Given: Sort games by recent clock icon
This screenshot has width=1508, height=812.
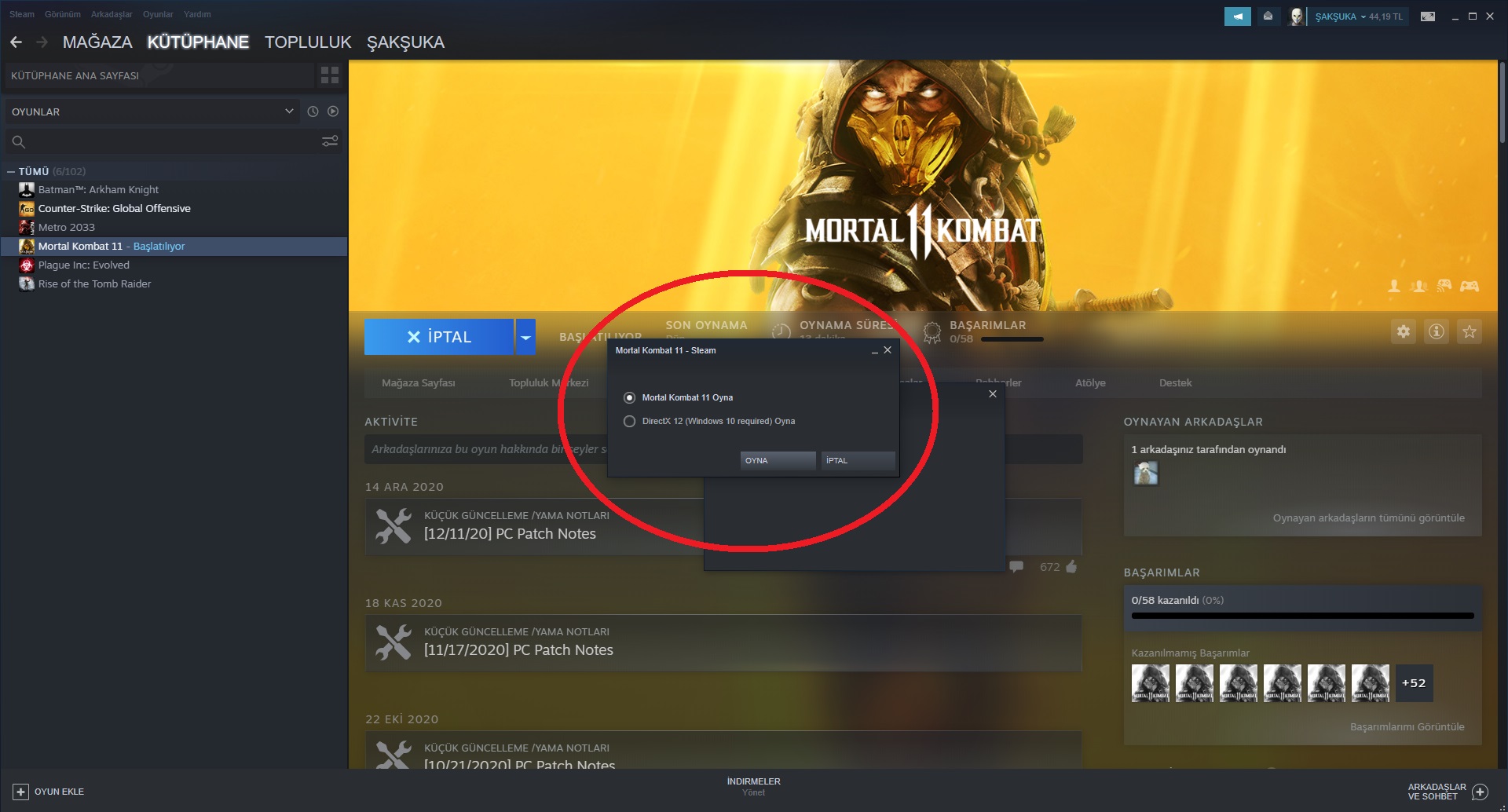Looking at the screenshot, I should (x=313, y=112).
